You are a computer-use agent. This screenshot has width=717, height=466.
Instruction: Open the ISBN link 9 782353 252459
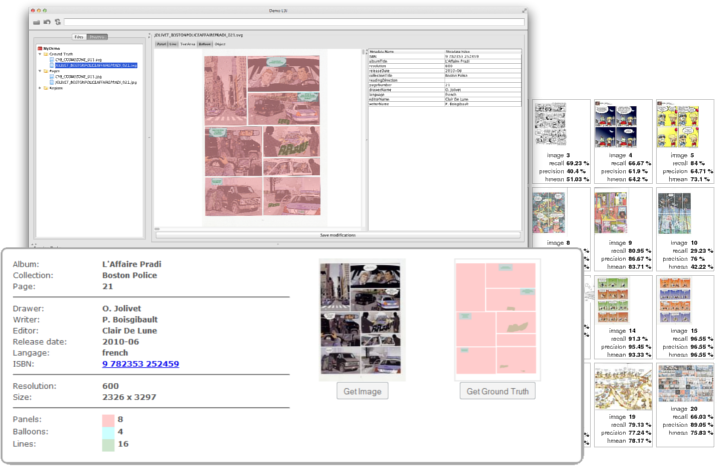click(x=140, y=364)
